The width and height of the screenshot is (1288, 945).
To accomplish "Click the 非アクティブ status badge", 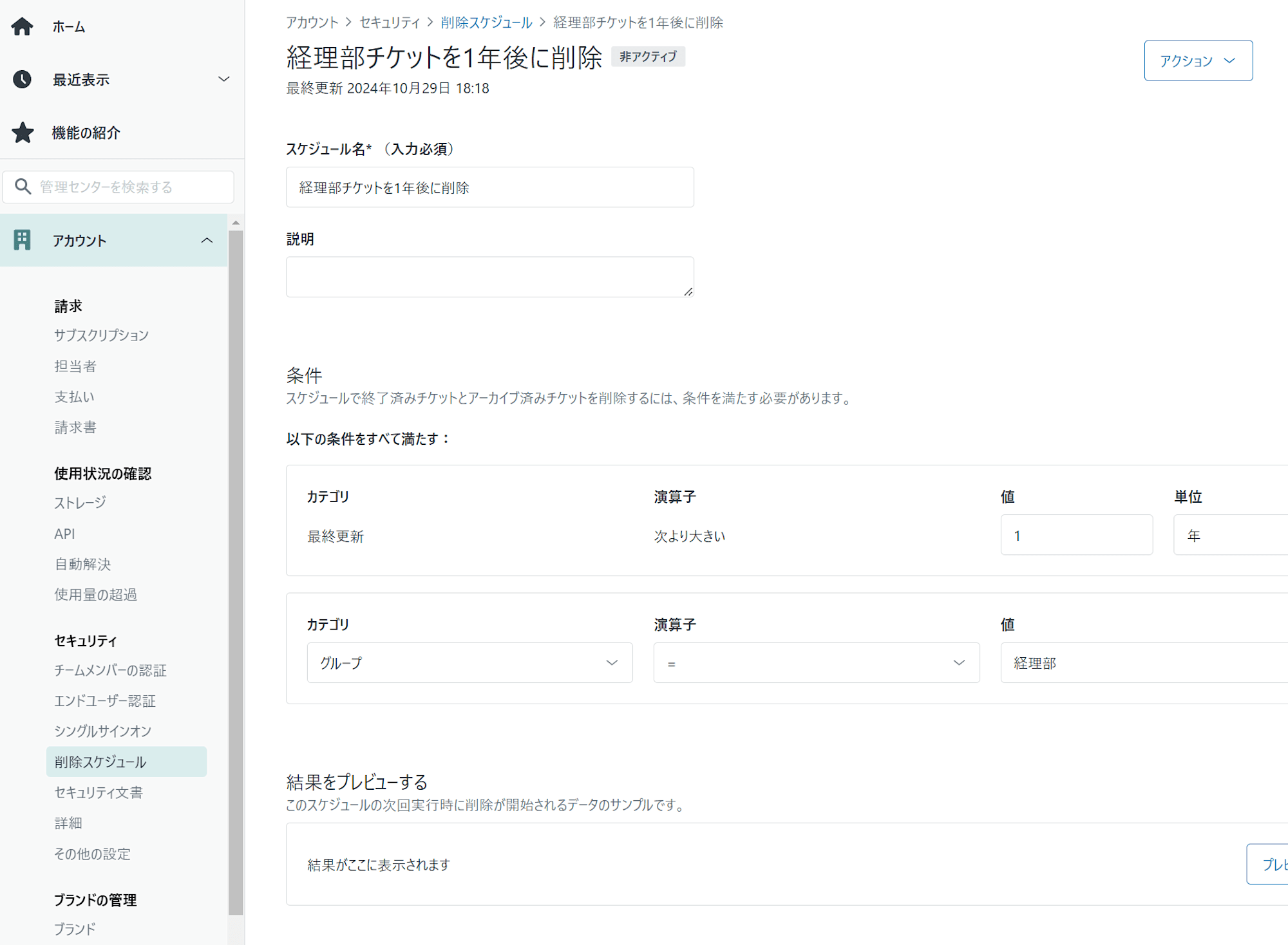I will click(648, 57).
